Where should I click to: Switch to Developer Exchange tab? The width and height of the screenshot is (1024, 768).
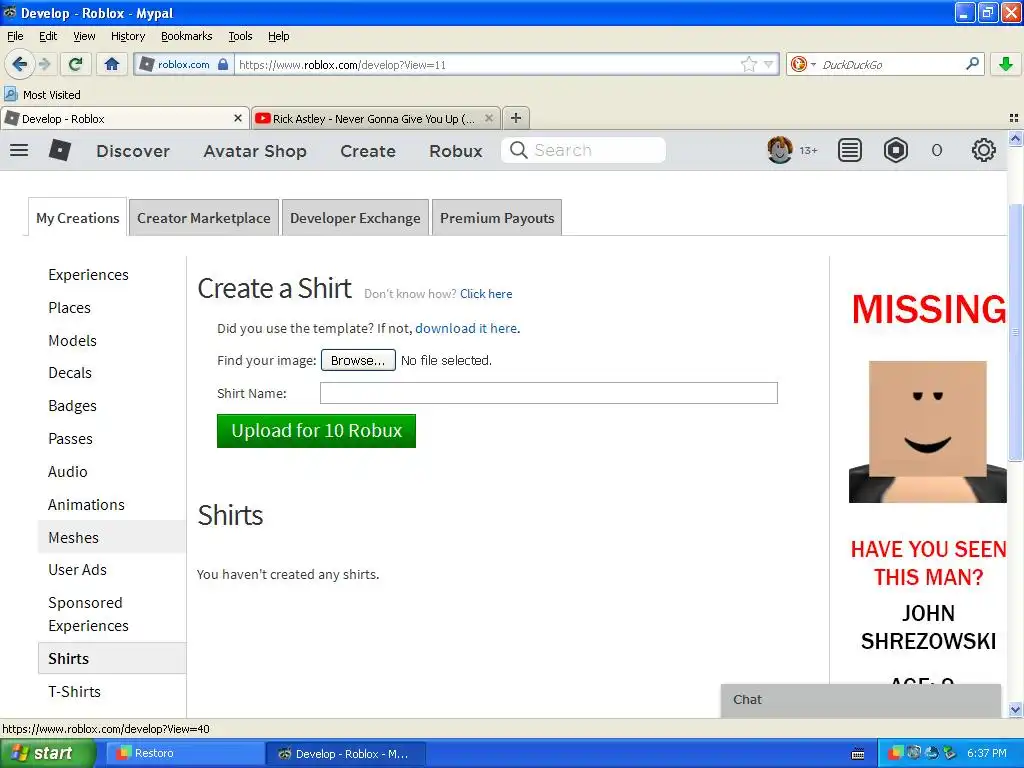355,217
